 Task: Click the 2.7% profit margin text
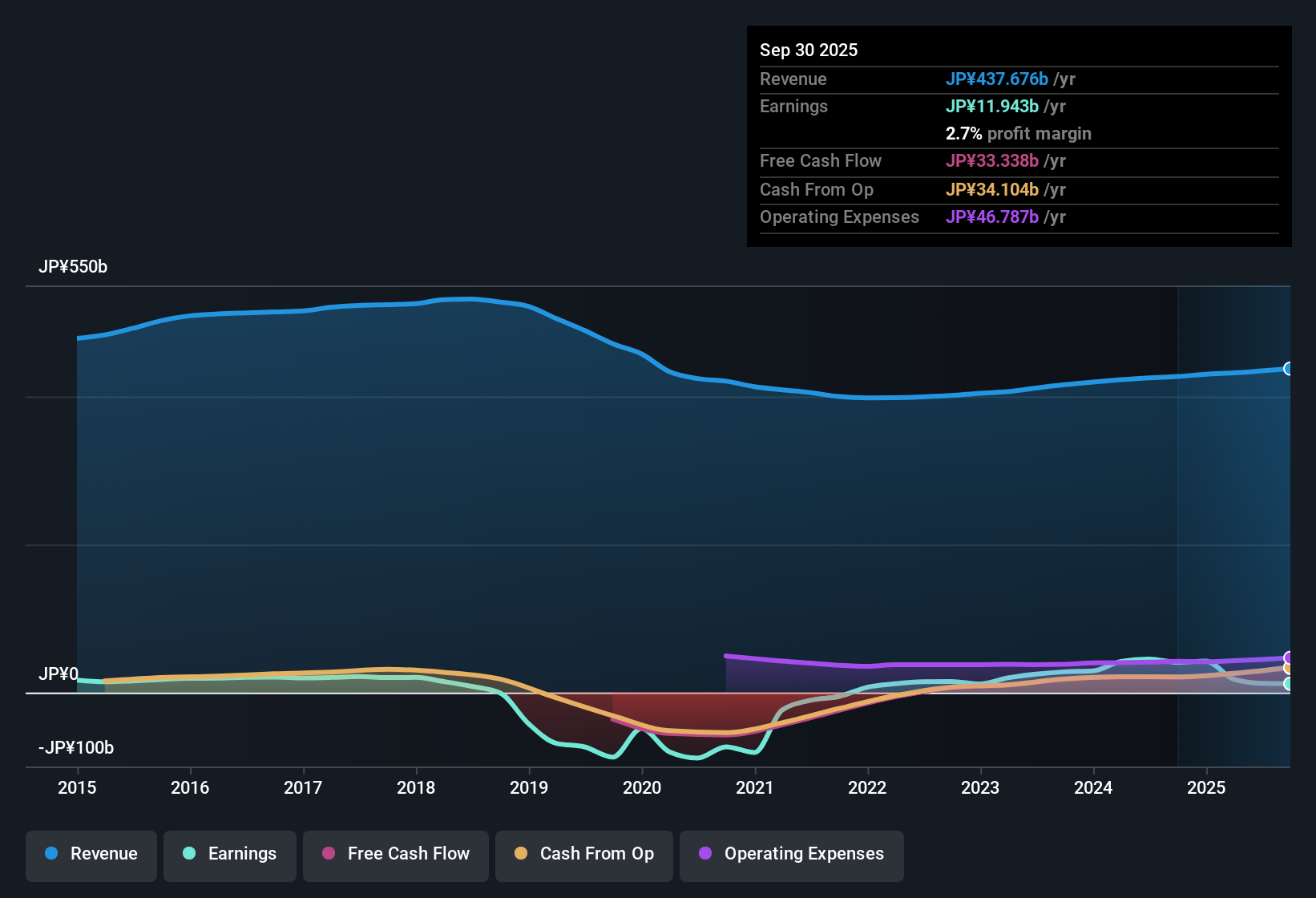point(1018,134)
